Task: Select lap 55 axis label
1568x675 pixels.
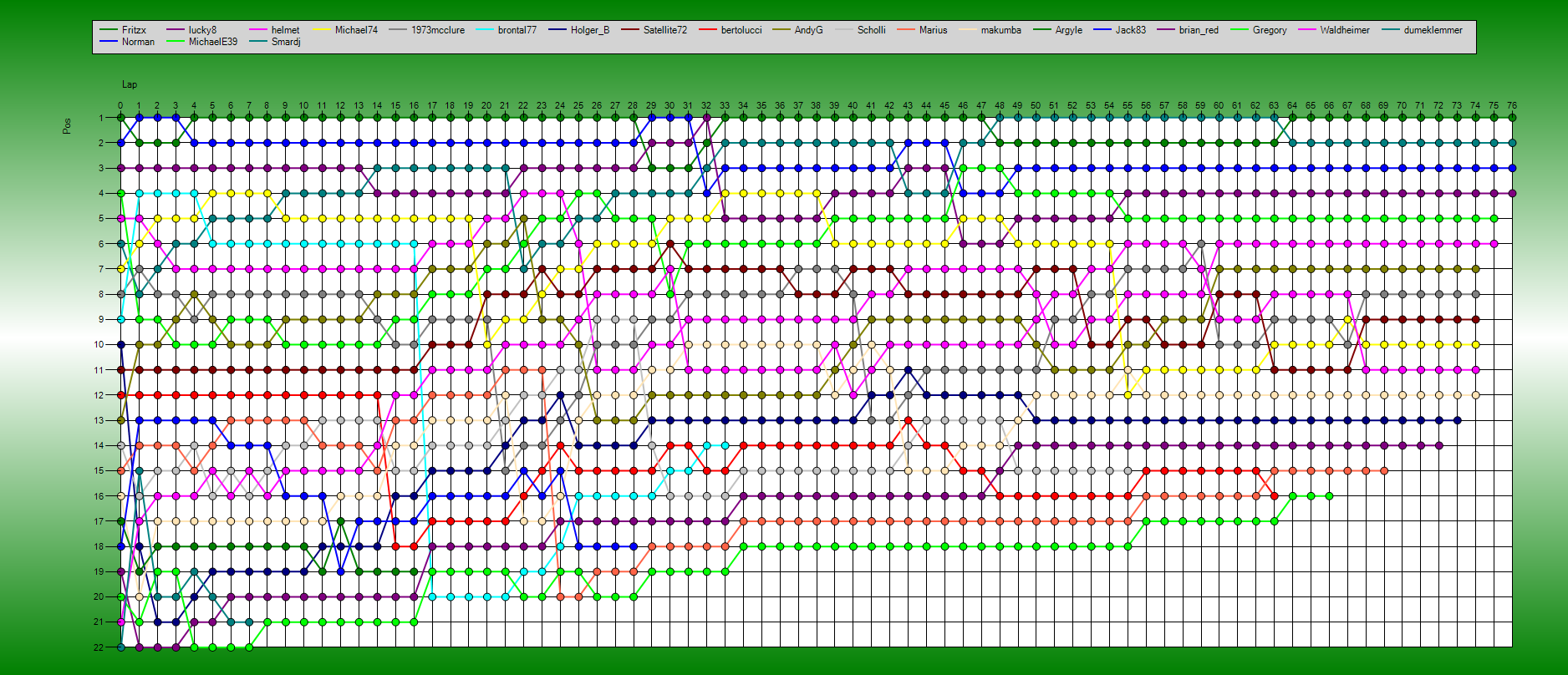Action: tap(1128, 106)
